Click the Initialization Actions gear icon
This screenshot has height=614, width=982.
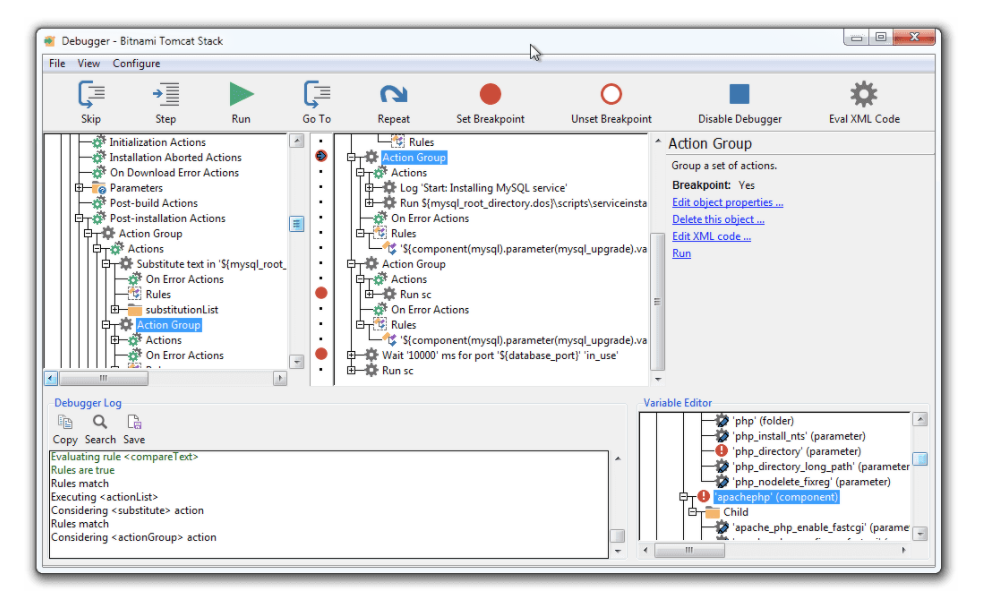[x=99, y=142]
